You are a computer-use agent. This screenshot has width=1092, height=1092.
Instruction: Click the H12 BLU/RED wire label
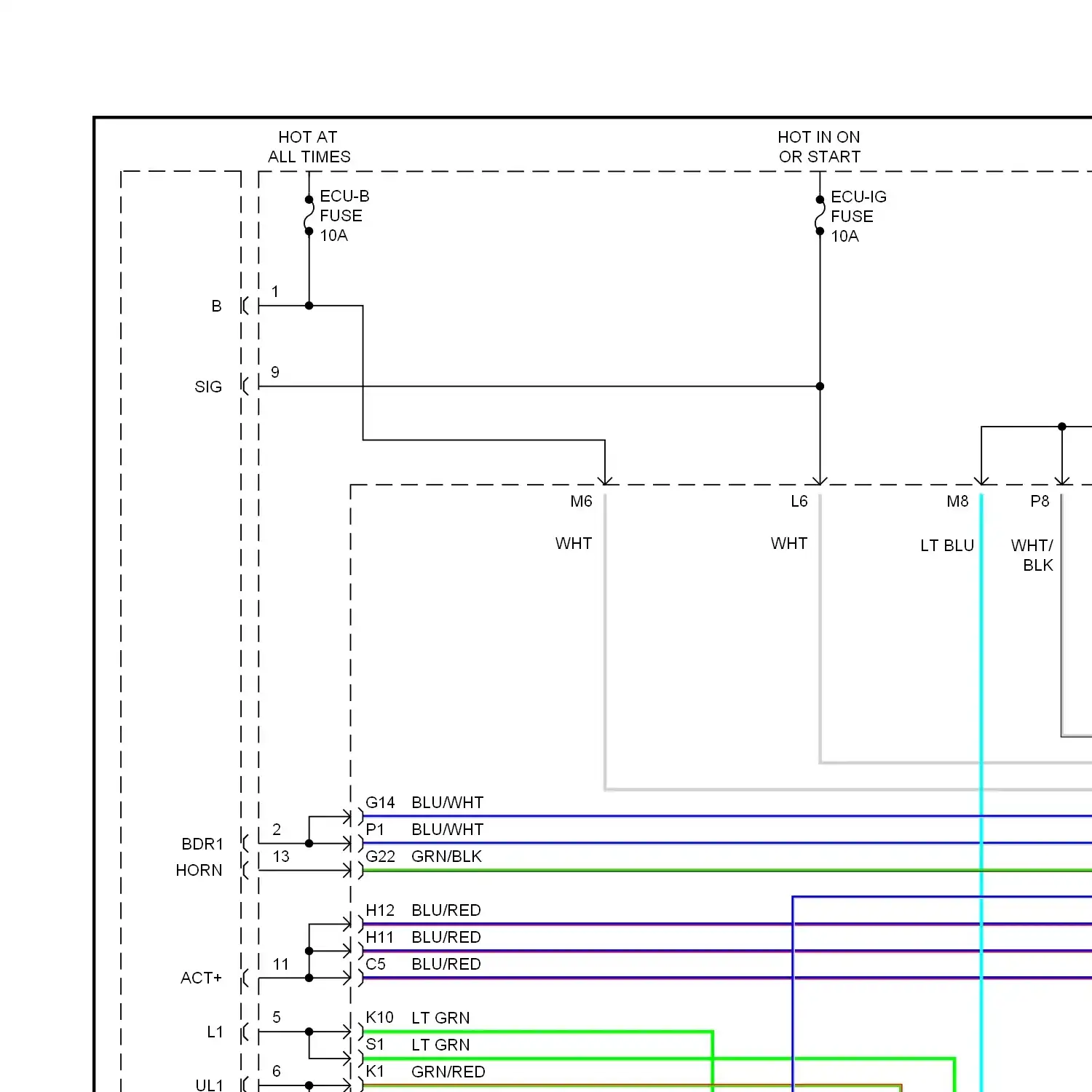[x=423, y=911]
